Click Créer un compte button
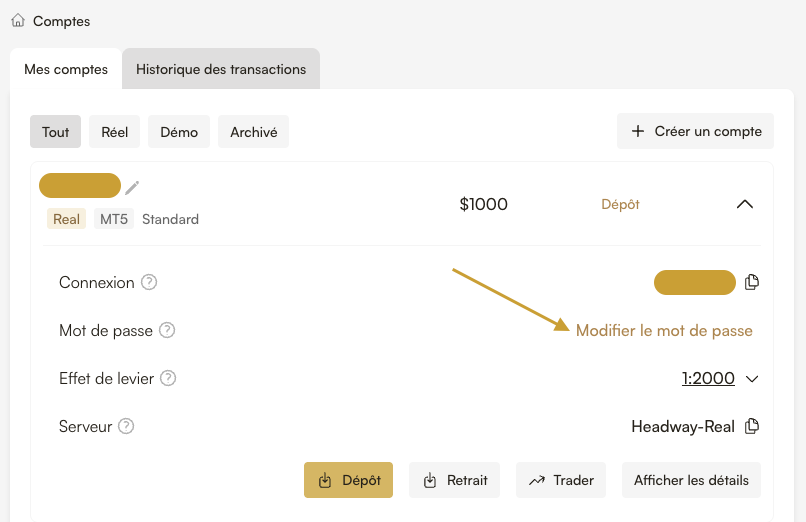This screenshot has width=806, height=522. [x=695, y=131]
